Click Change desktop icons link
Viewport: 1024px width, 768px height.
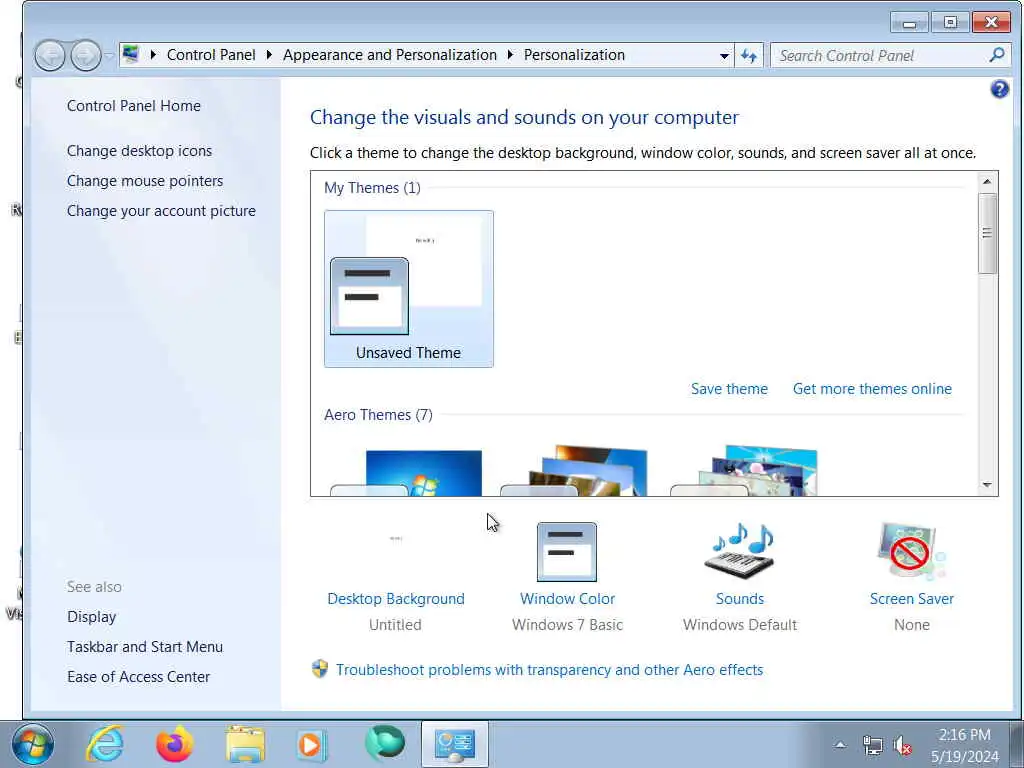[139, 151]
